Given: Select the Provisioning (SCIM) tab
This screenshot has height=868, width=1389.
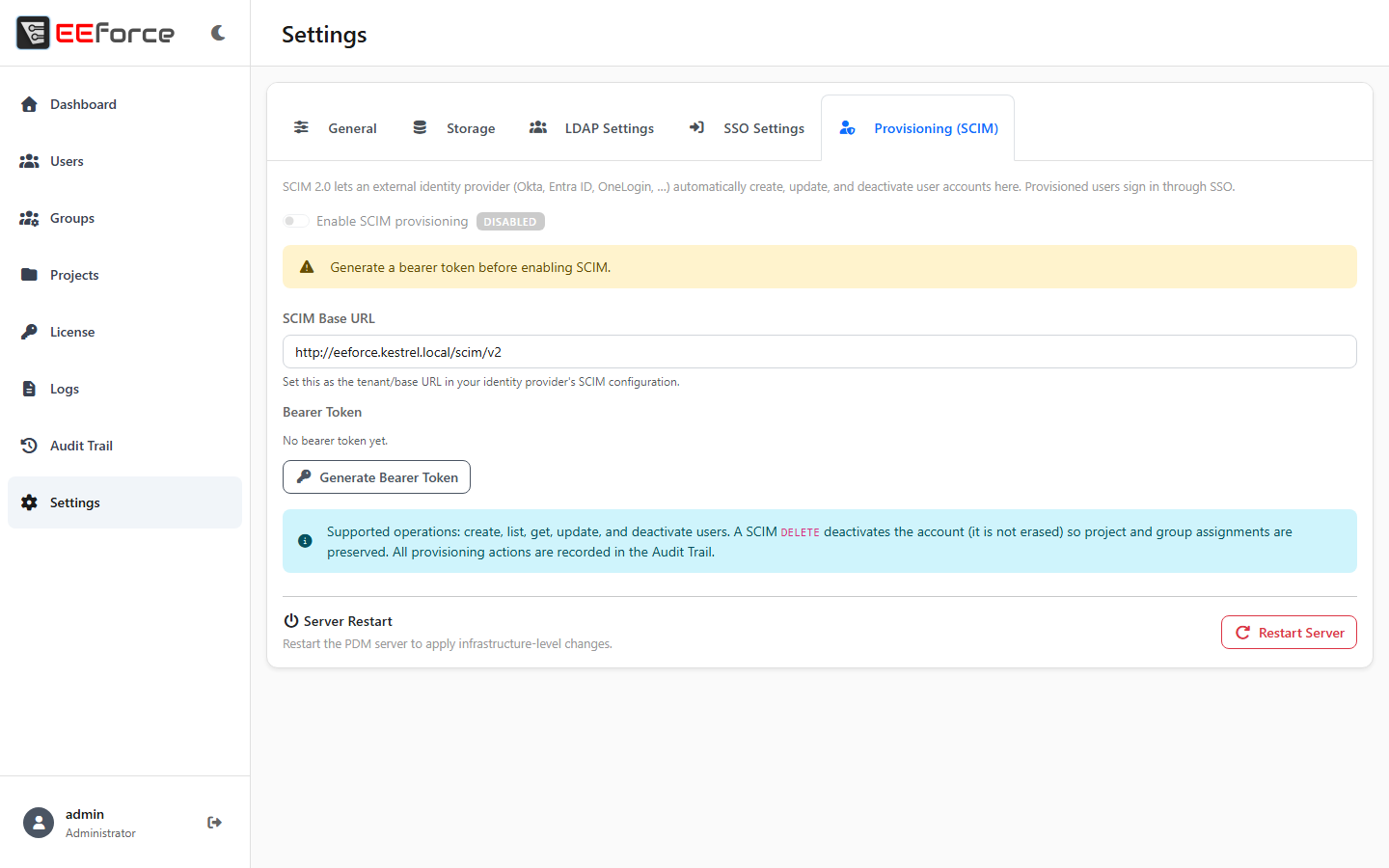Looking at the screenshot, I should click(x=917, y=128).
